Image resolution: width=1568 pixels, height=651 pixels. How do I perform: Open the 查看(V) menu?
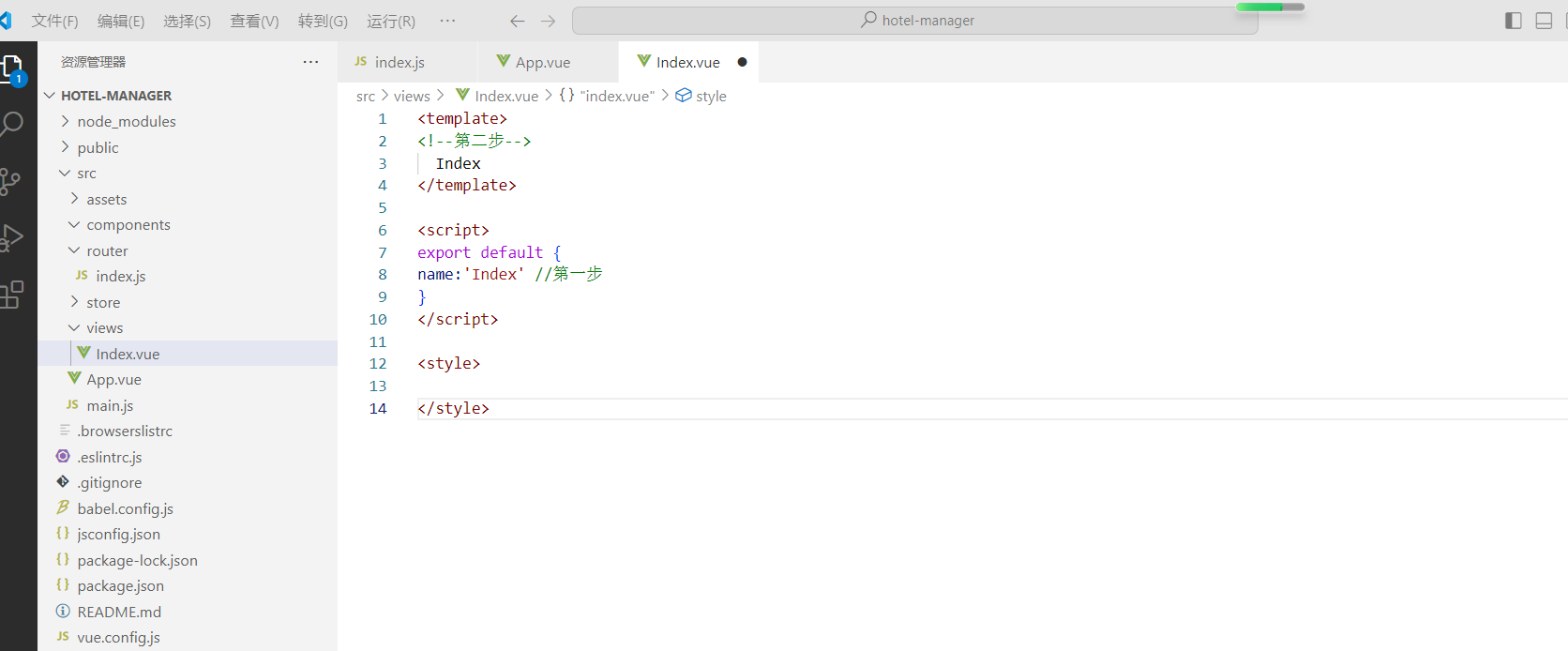(254, 21)
